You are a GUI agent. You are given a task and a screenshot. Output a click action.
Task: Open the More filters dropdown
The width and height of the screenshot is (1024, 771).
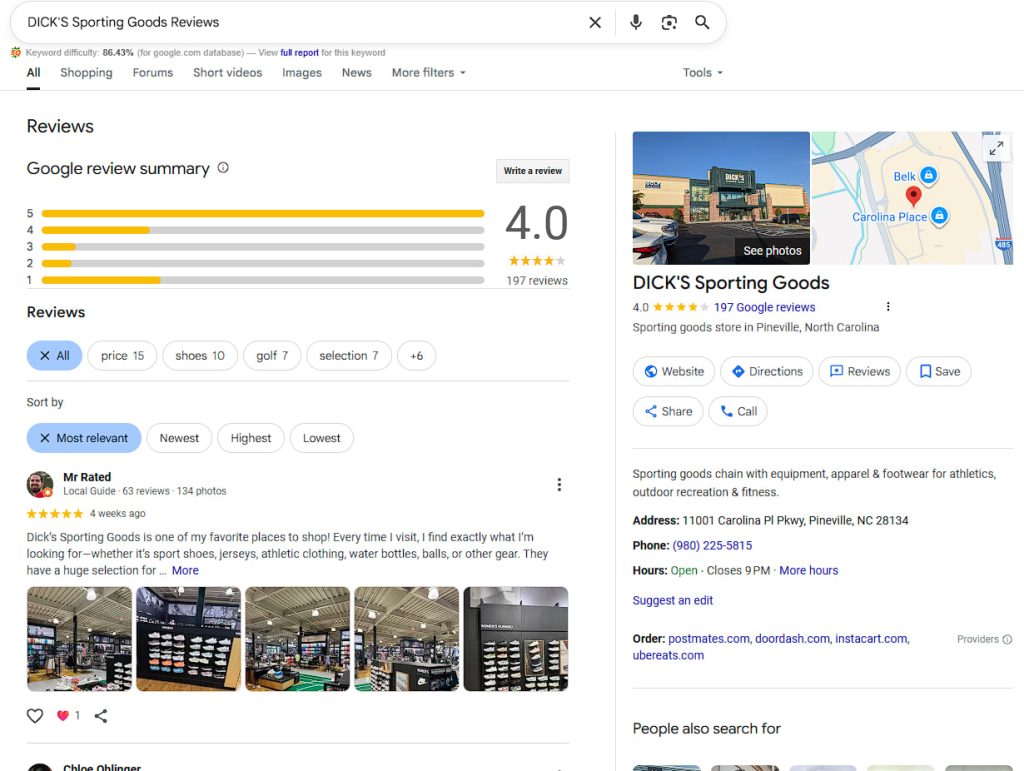pyautogui.click(x=428, y=72)
